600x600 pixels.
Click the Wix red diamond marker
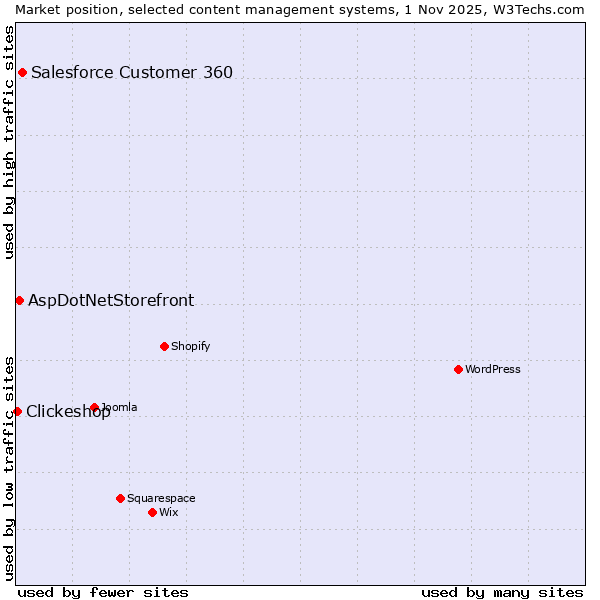coord(152,512)
